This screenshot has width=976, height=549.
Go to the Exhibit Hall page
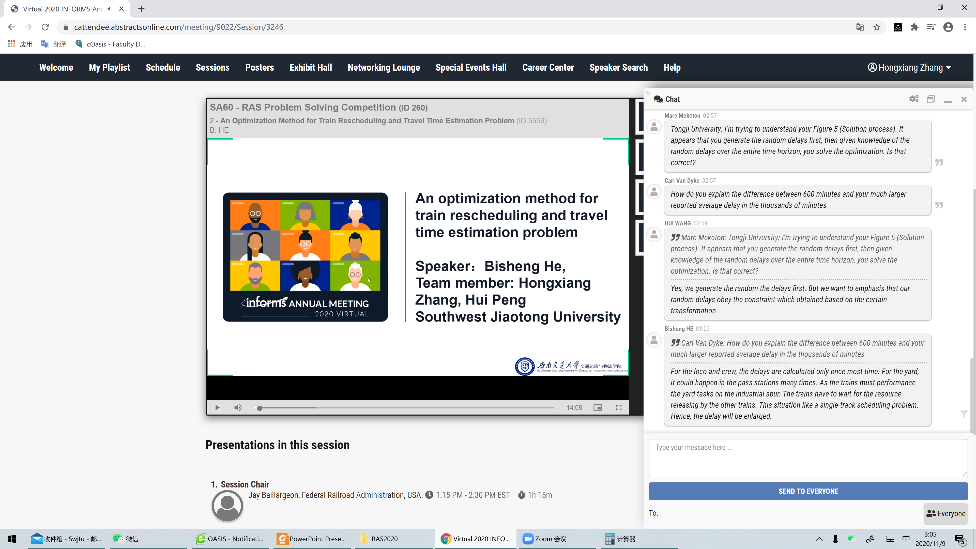310,68
